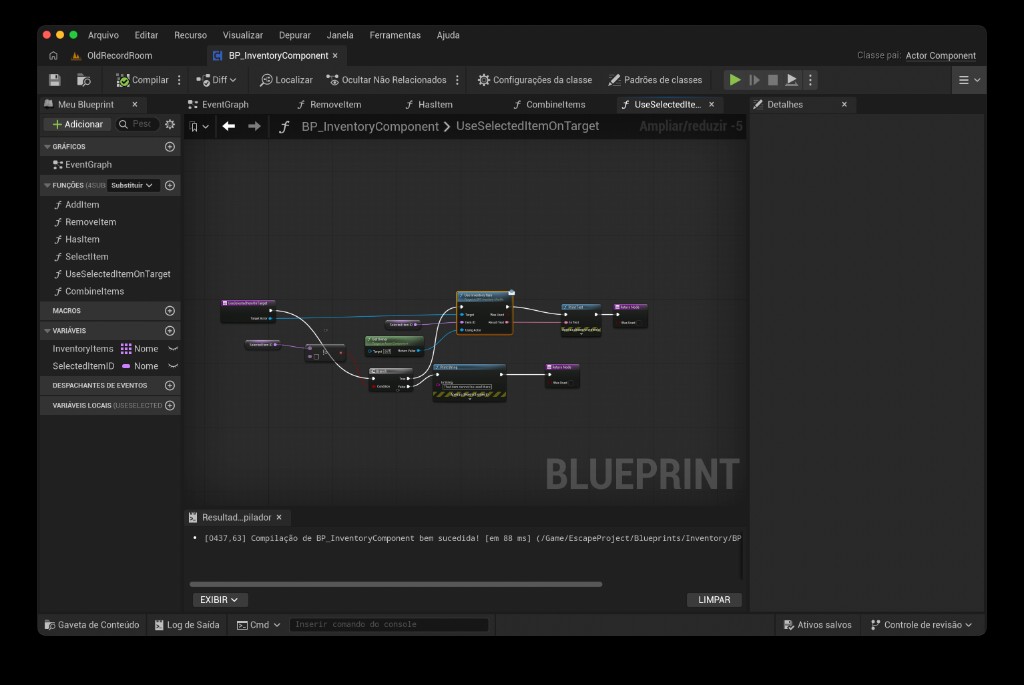Add a new function with plus icon

170,185
